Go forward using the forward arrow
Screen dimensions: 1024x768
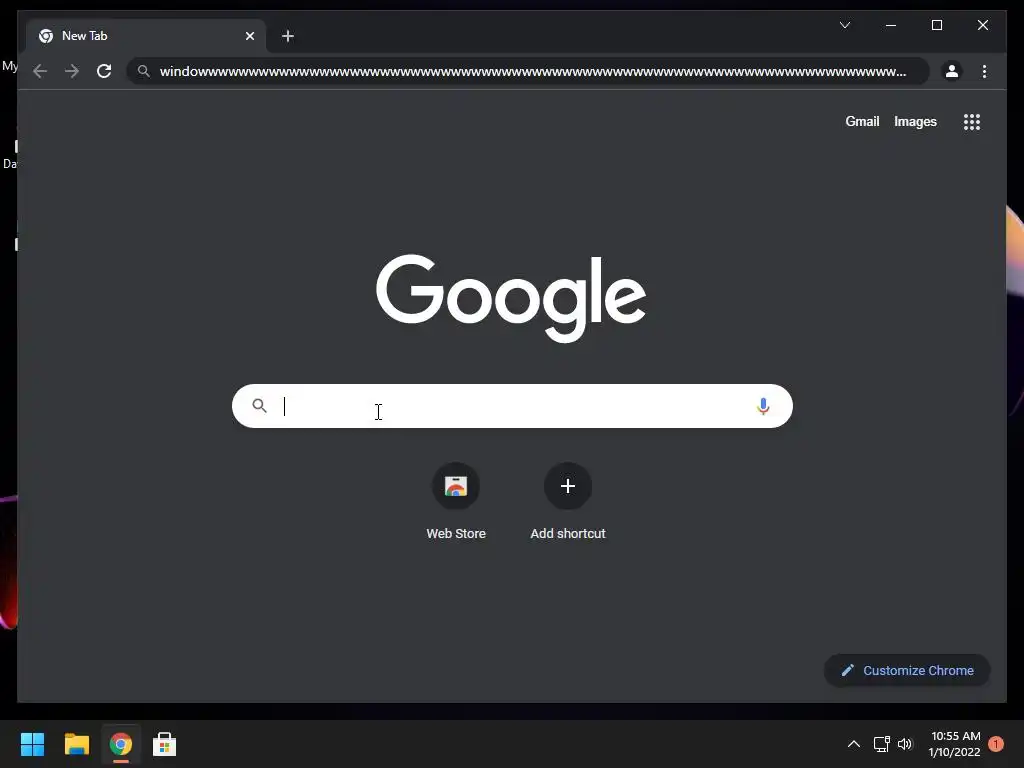72,71
